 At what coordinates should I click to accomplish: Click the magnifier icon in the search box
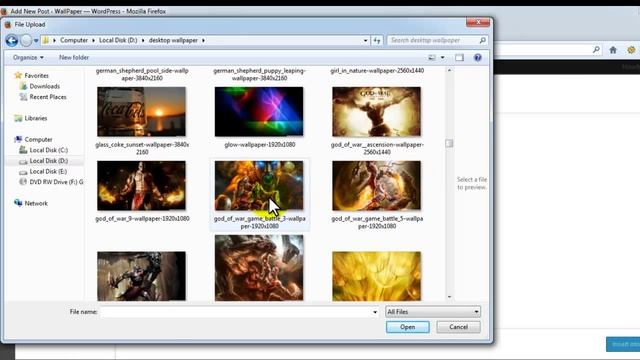click(x=482, y=40)
